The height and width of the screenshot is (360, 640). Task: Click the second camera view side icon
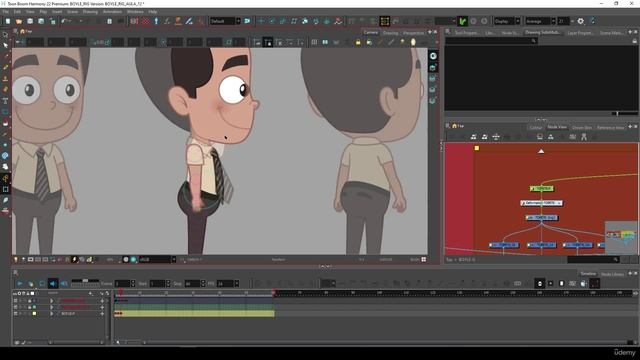[433, 67]
